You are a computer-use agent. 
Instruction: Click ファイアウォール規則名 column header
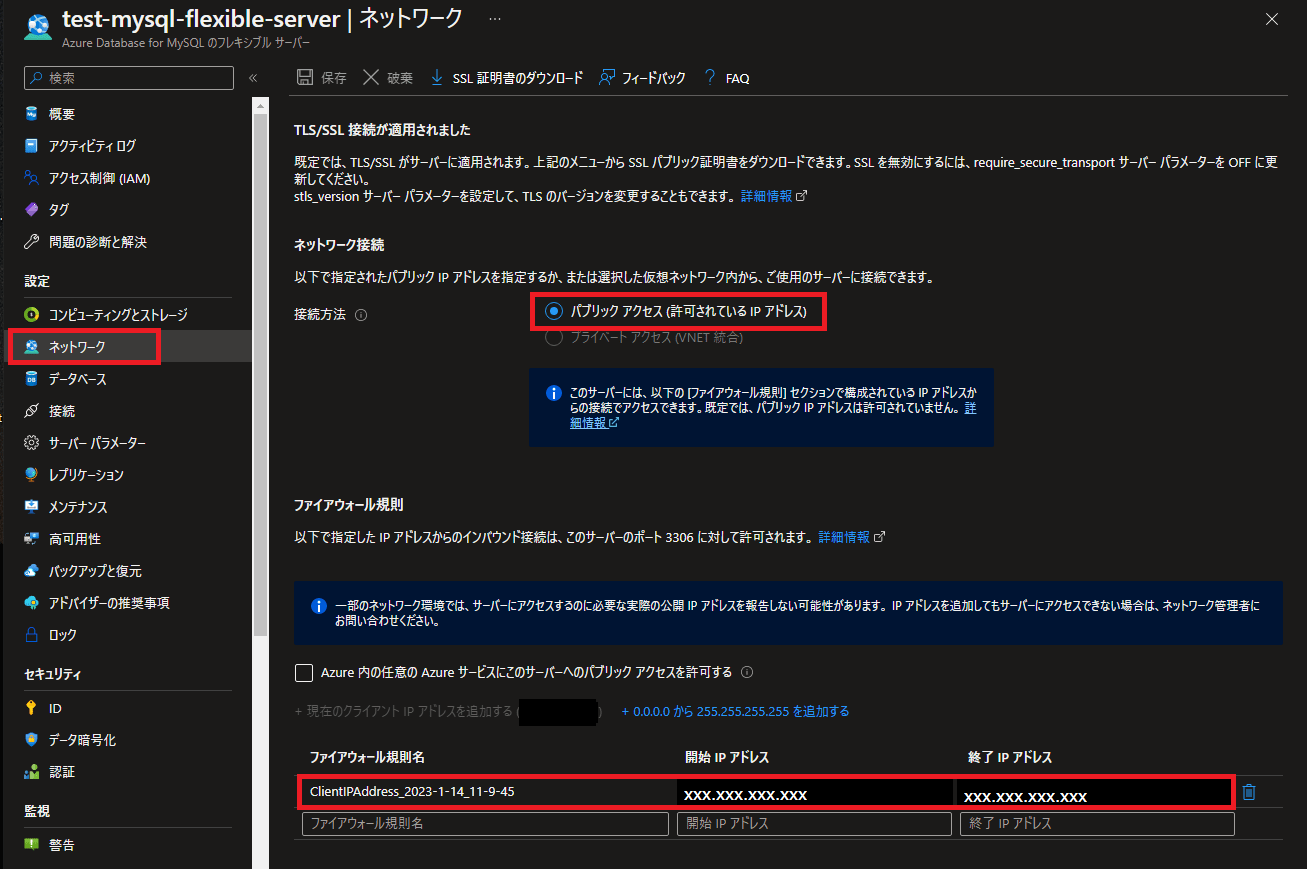[x=367, y=758]
